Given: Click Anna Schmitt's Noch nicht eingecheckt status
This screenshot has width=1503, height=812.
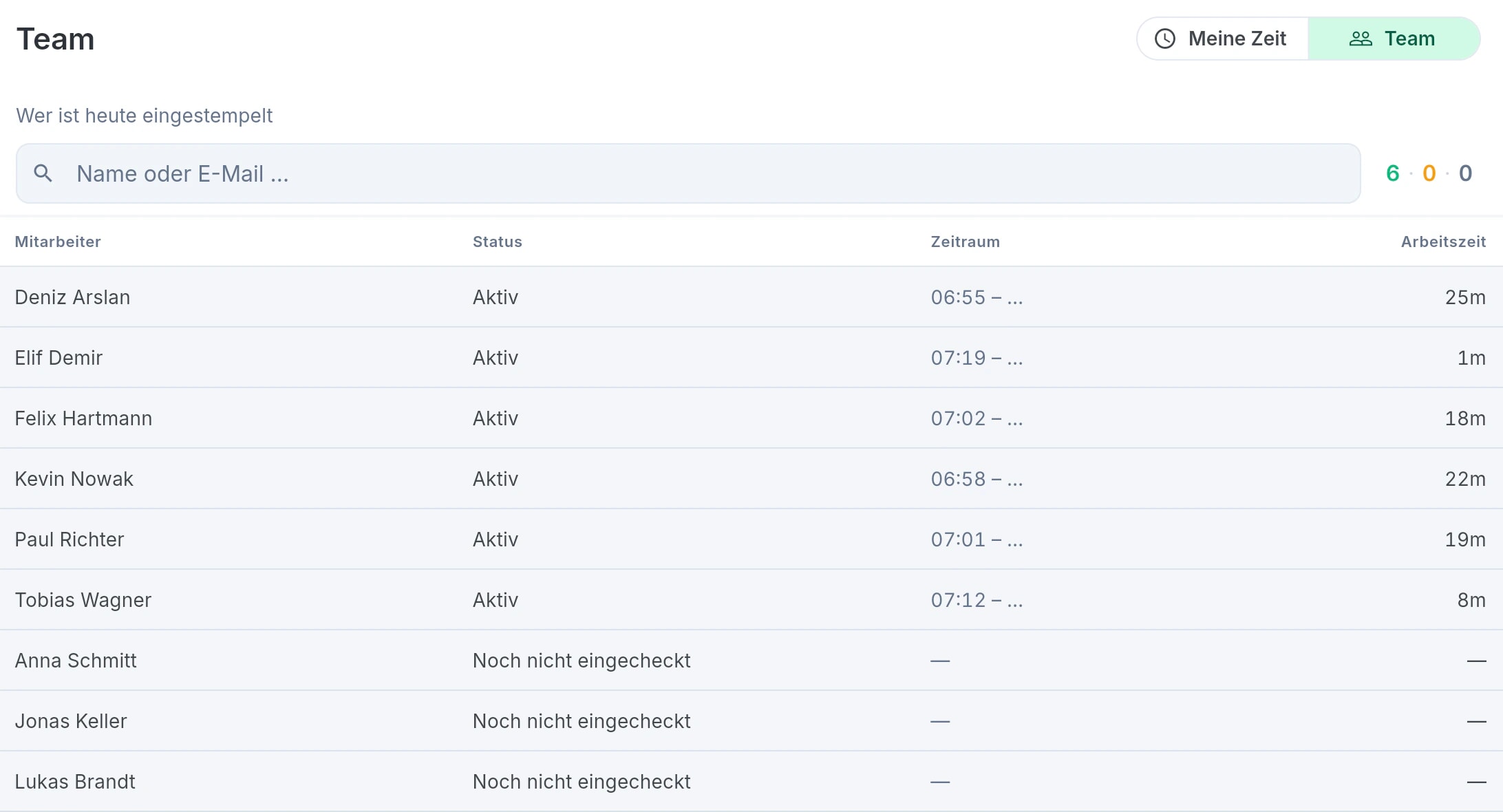Looking at the screenshot, I should (582, 661).
